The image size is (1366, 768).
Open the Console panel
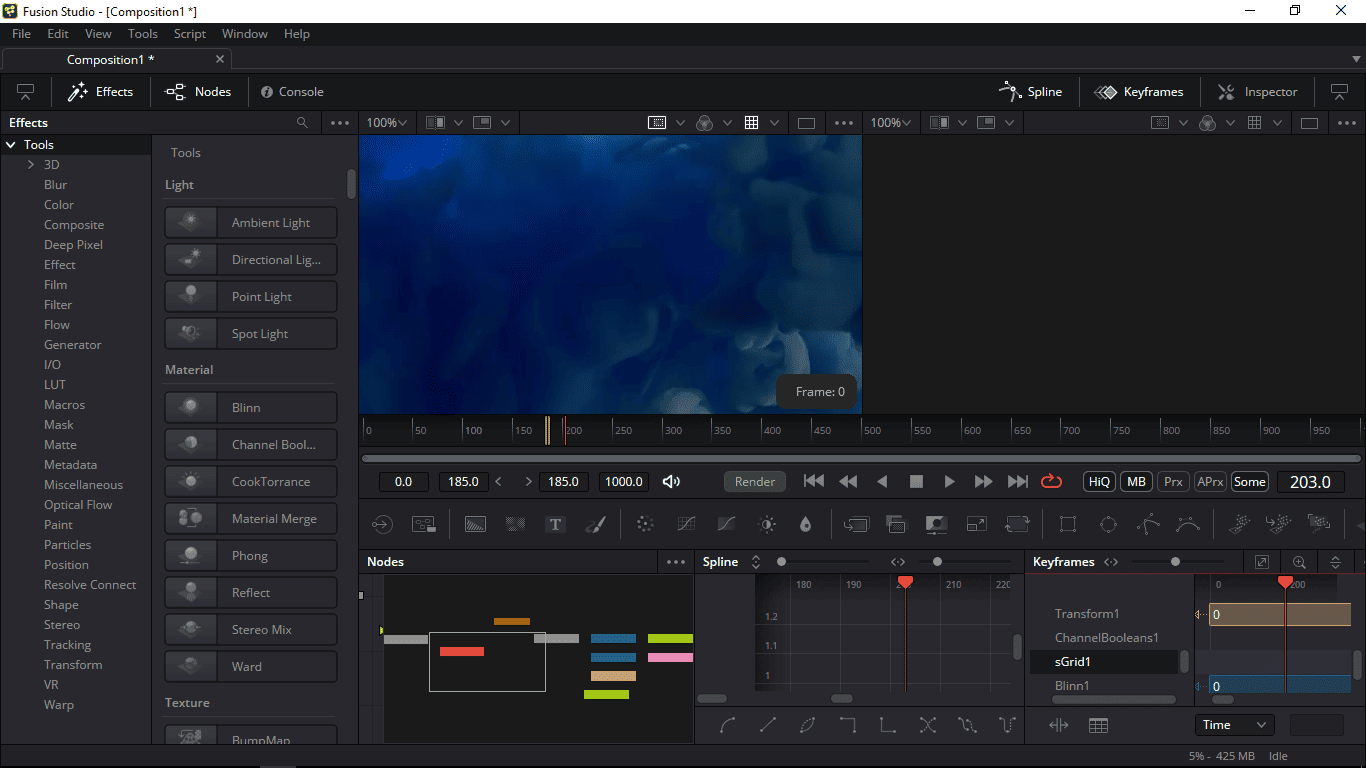tap(292, 92)
